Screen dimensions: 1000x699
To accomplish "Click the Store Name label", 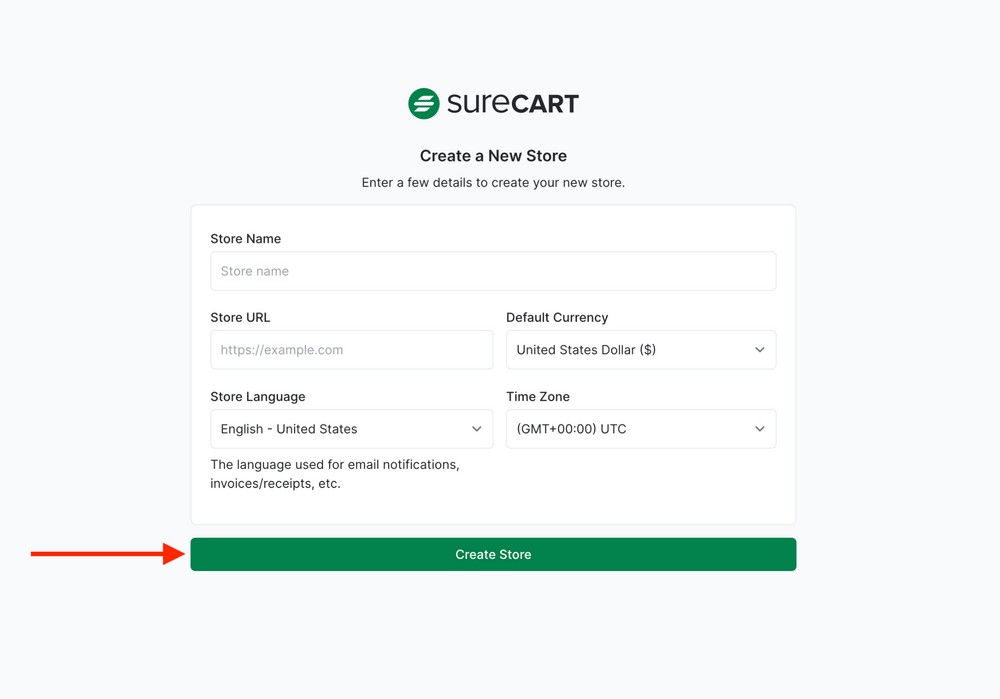I will pyautogui.click(x=245, y=238).
